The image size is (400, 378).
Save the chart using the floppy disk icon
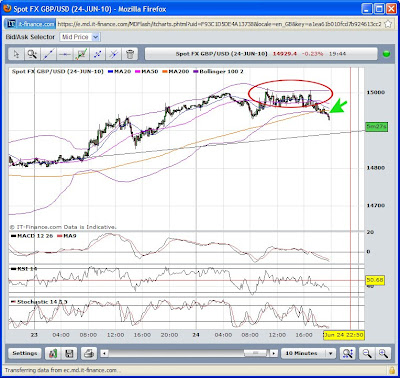coord(69,353)
